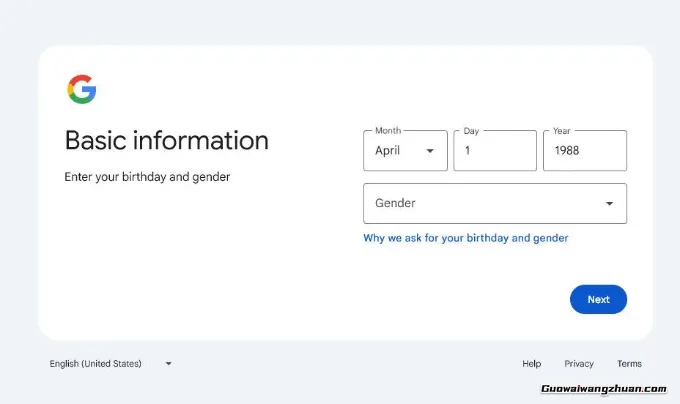Click the Month field's dropdown arrow

(x=430, y=151)
